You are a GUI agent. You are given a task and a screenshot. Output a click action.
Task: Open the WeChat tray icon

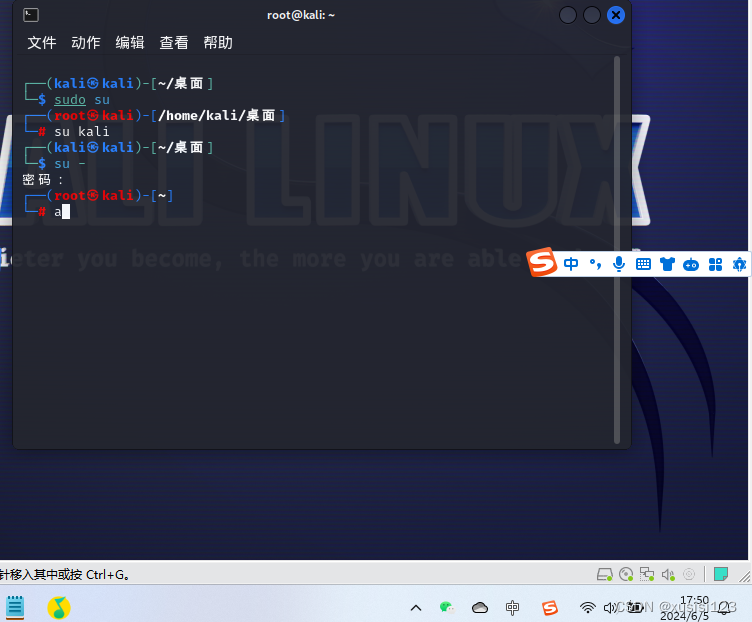click(x=447, y=608)
